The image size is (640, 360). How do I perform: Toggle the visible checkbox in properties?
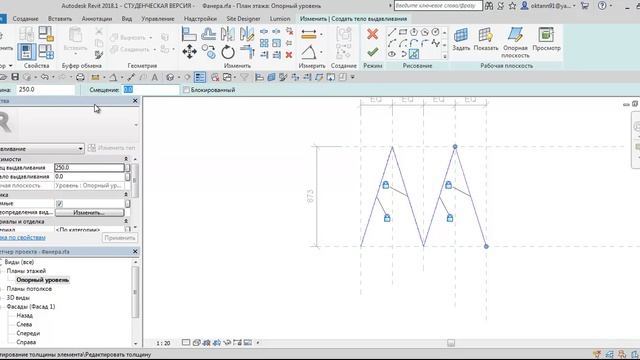60,203
